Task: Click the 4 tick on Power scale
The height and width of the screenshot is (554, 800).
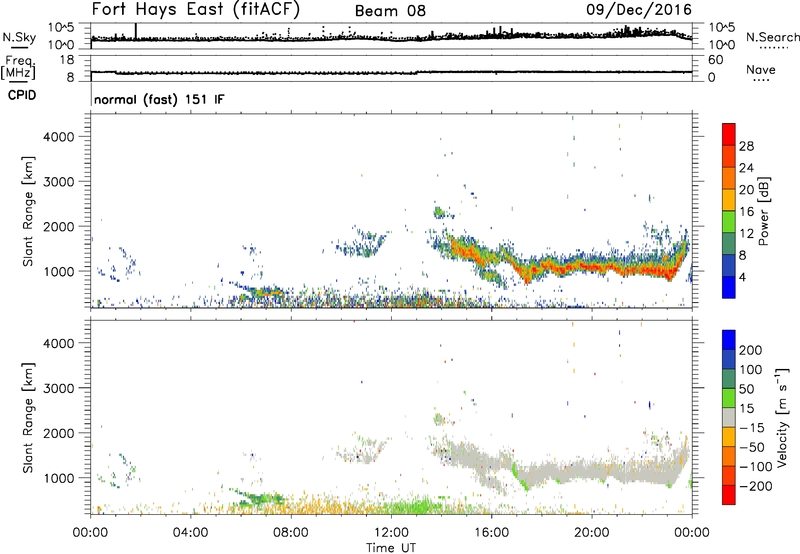Action: coord(743,277)
